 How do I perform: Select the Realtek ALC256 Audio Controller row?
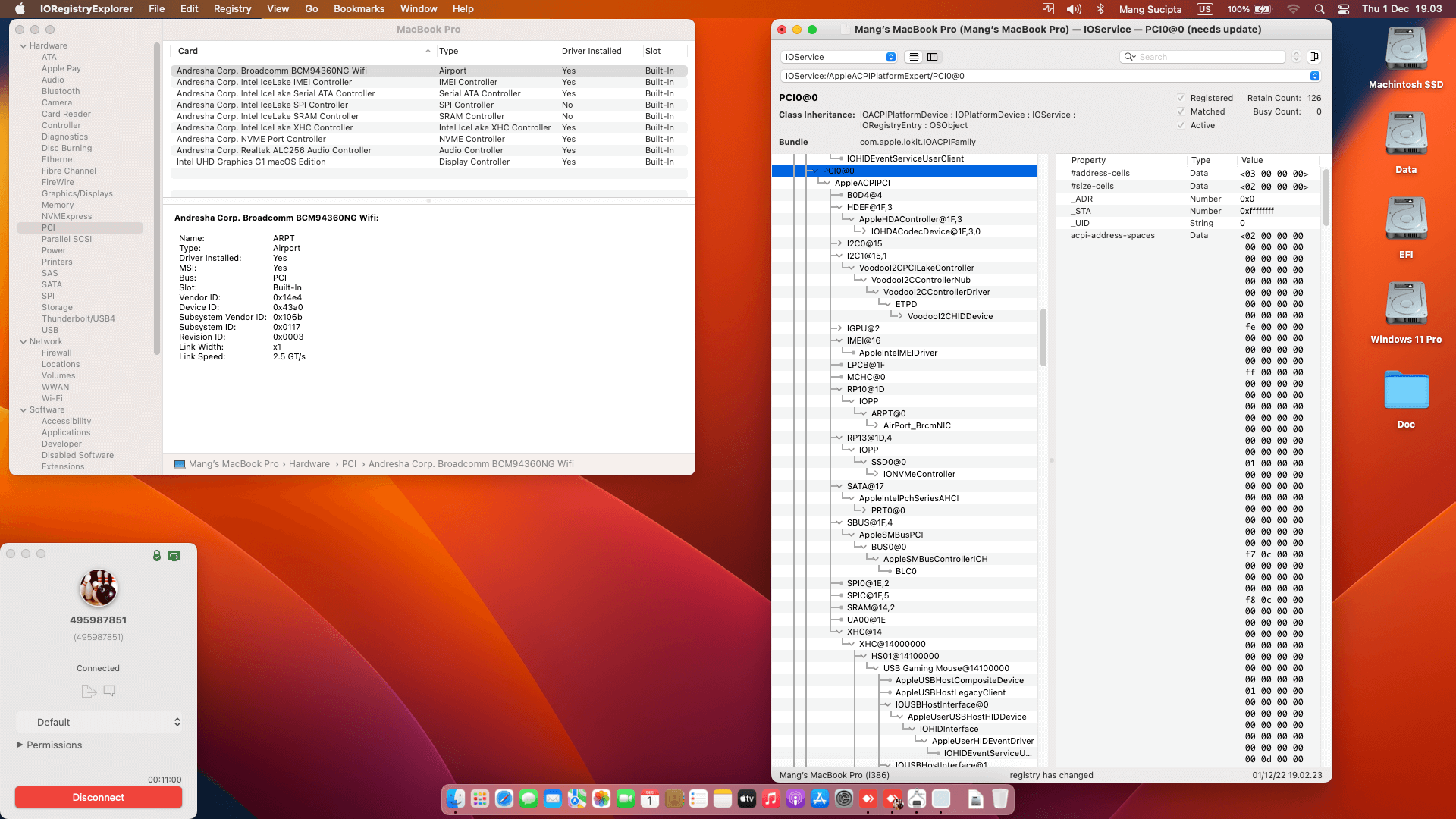pyautogui.click(x=428, y=151)
